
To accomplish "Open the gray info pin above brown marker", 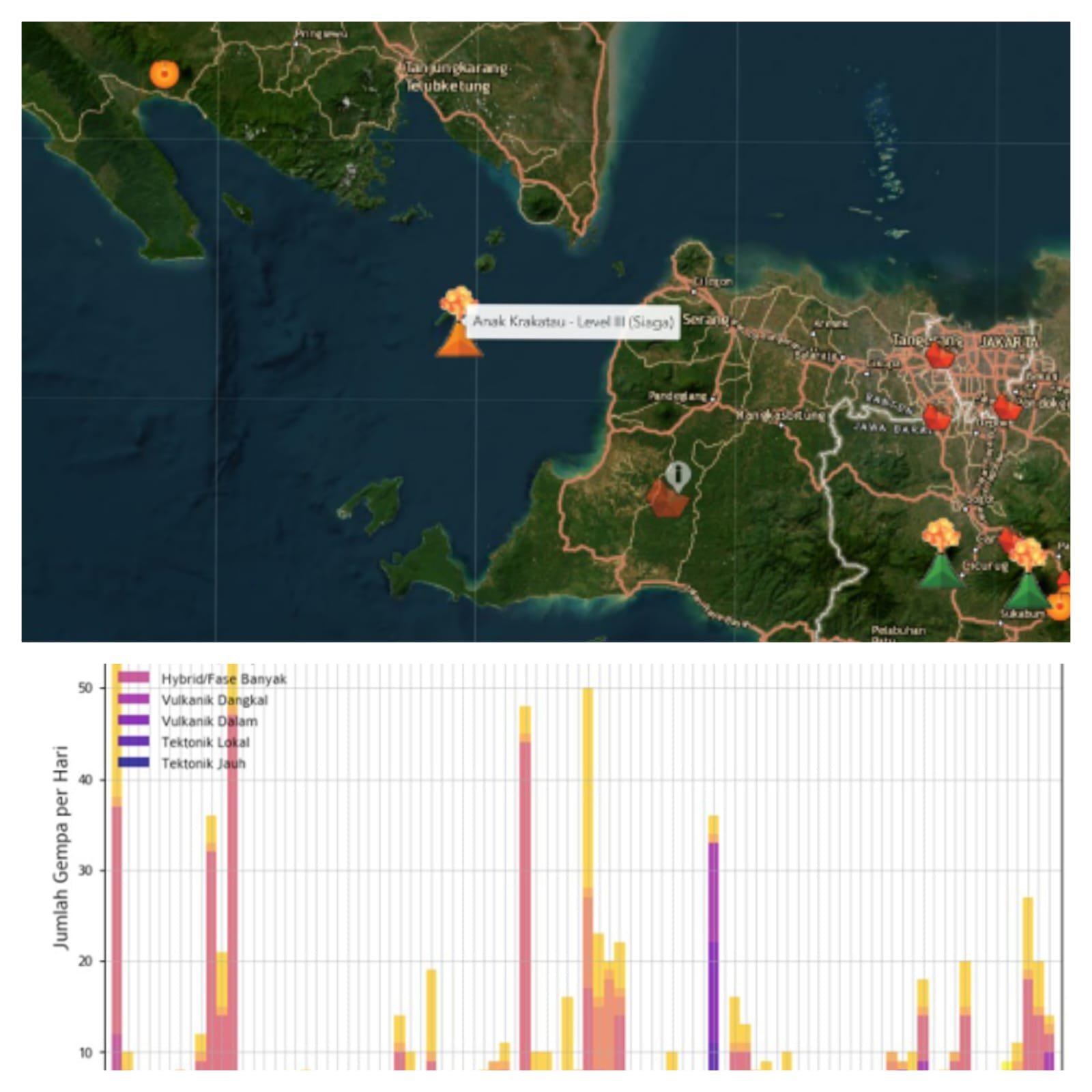I will [677, 476].
